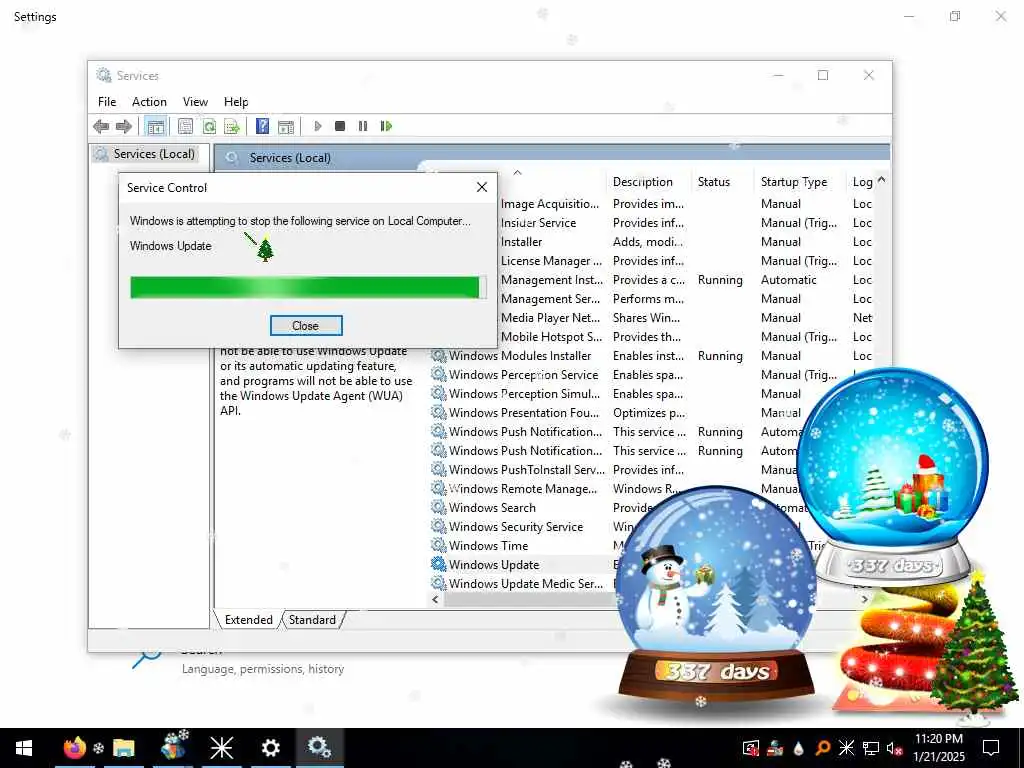Click Close button in Service Control dialog

306,325
